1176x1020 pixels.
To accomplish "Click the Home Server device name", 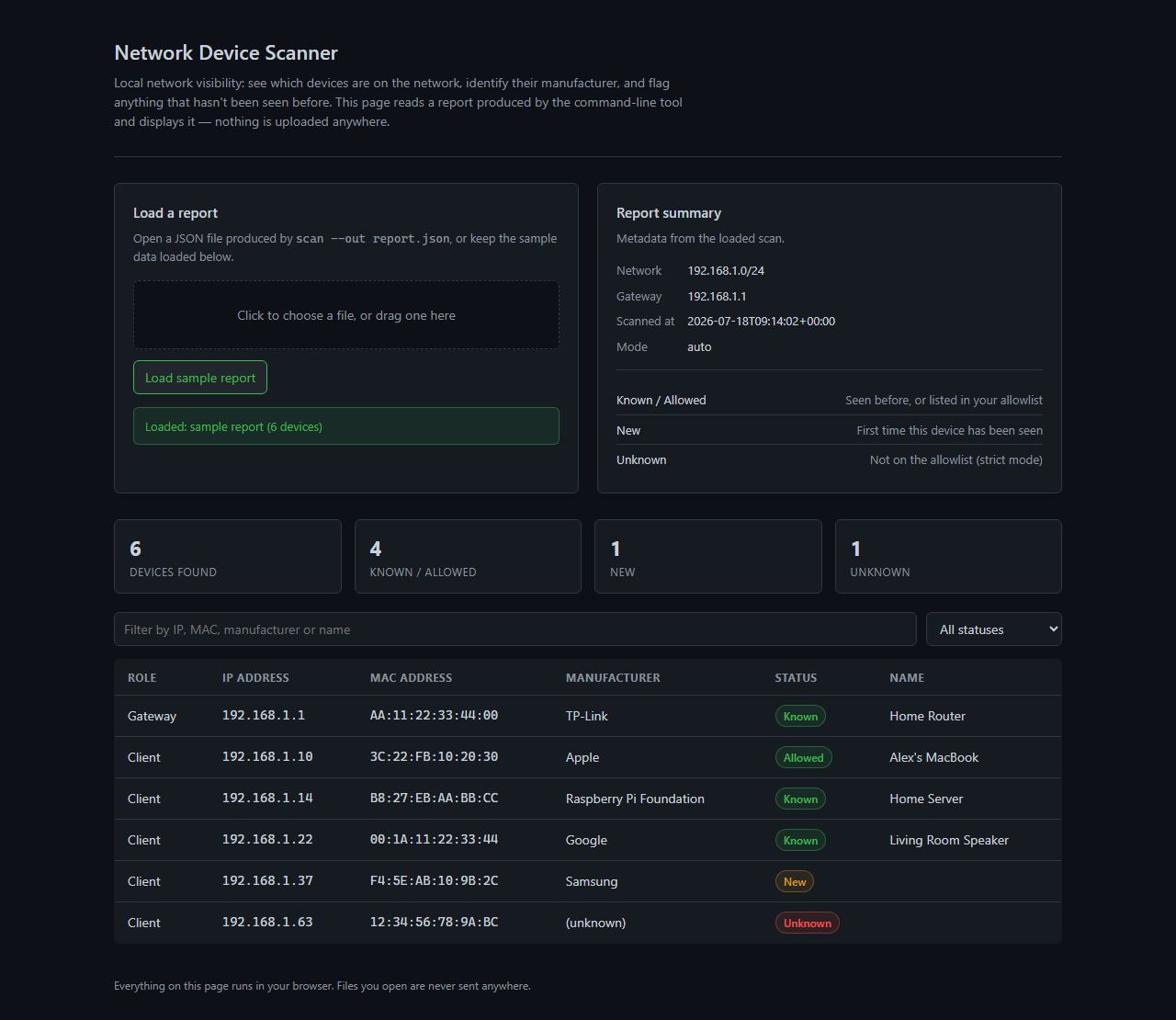I will [x=926, y=799].
